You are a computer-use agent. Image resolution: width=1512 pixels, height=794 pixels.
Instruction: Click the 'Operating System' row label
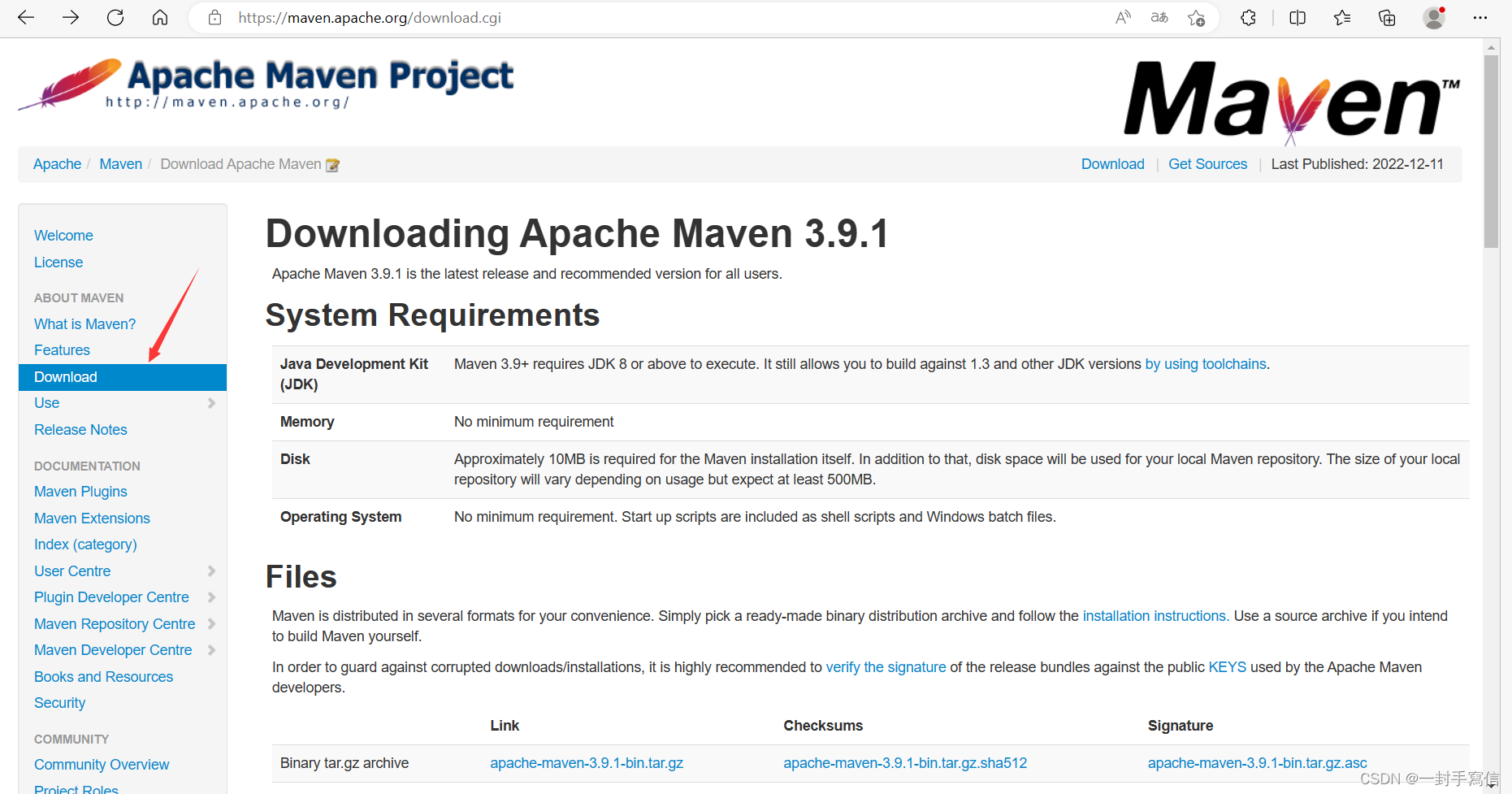point(340,517)
